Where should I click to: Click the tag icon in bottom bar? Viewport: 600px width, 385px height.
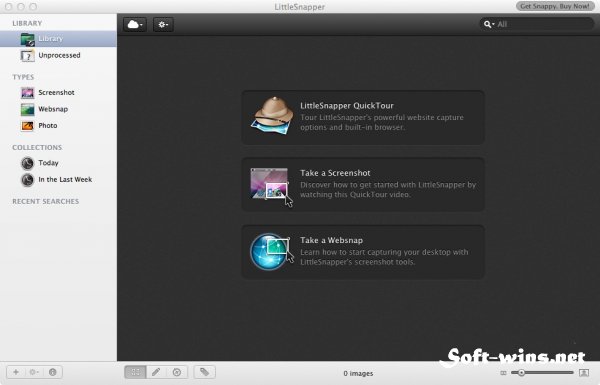point(204,372)
